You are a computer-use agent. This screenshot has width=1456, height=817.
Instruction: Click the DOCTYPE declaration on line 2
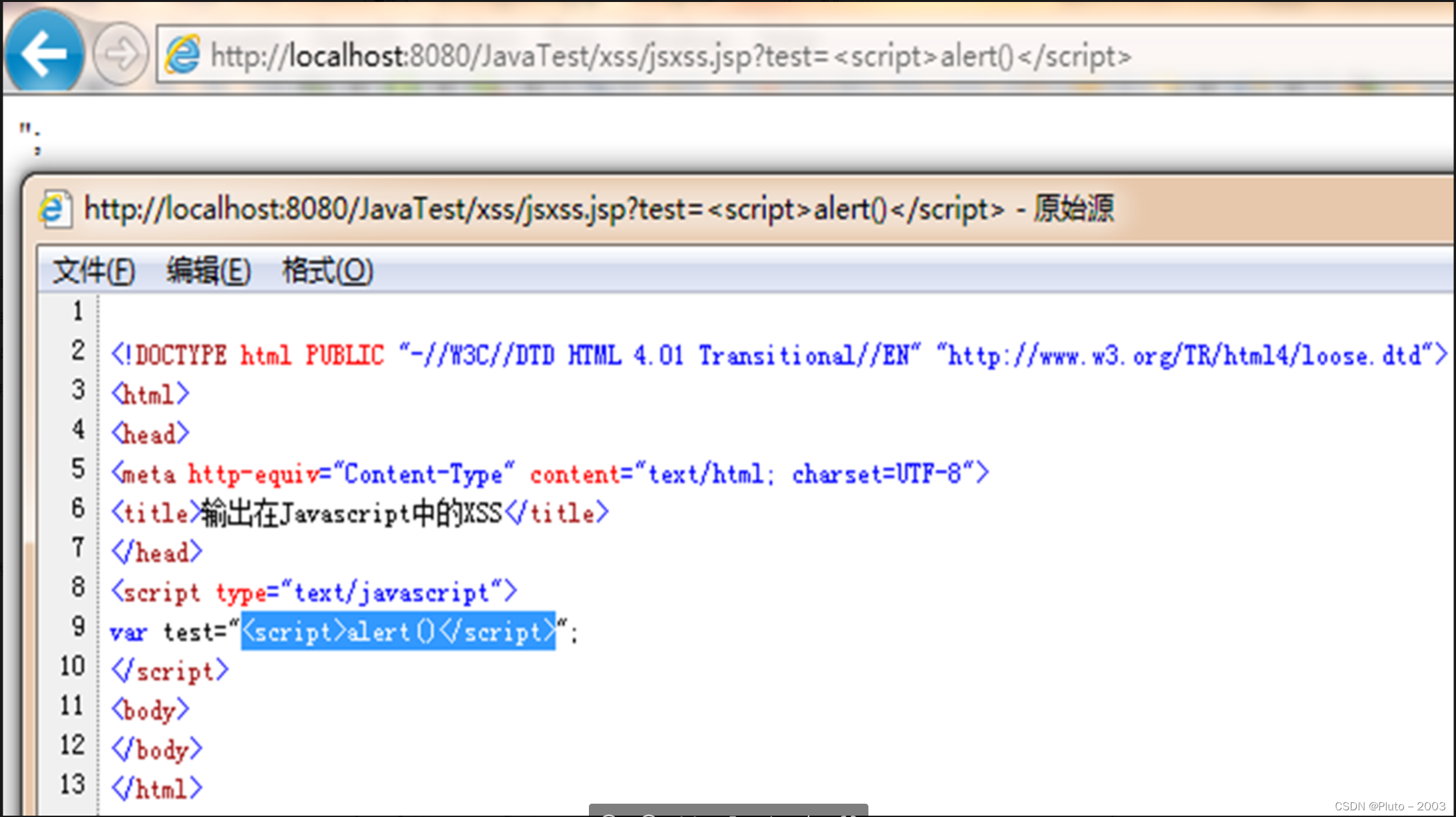(779, 355)
